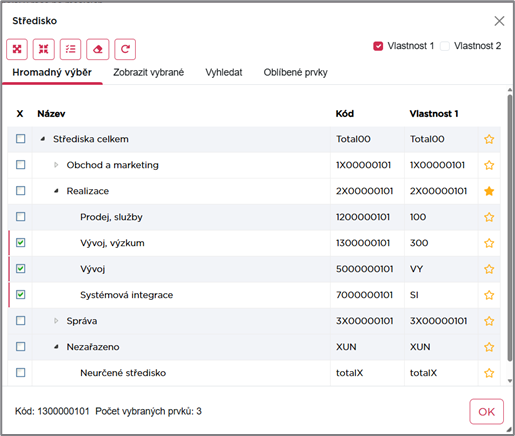This screenshot has width=515, height=436.
Task: Uncheck the Systémová integrace checkbox
Action: 21,294
